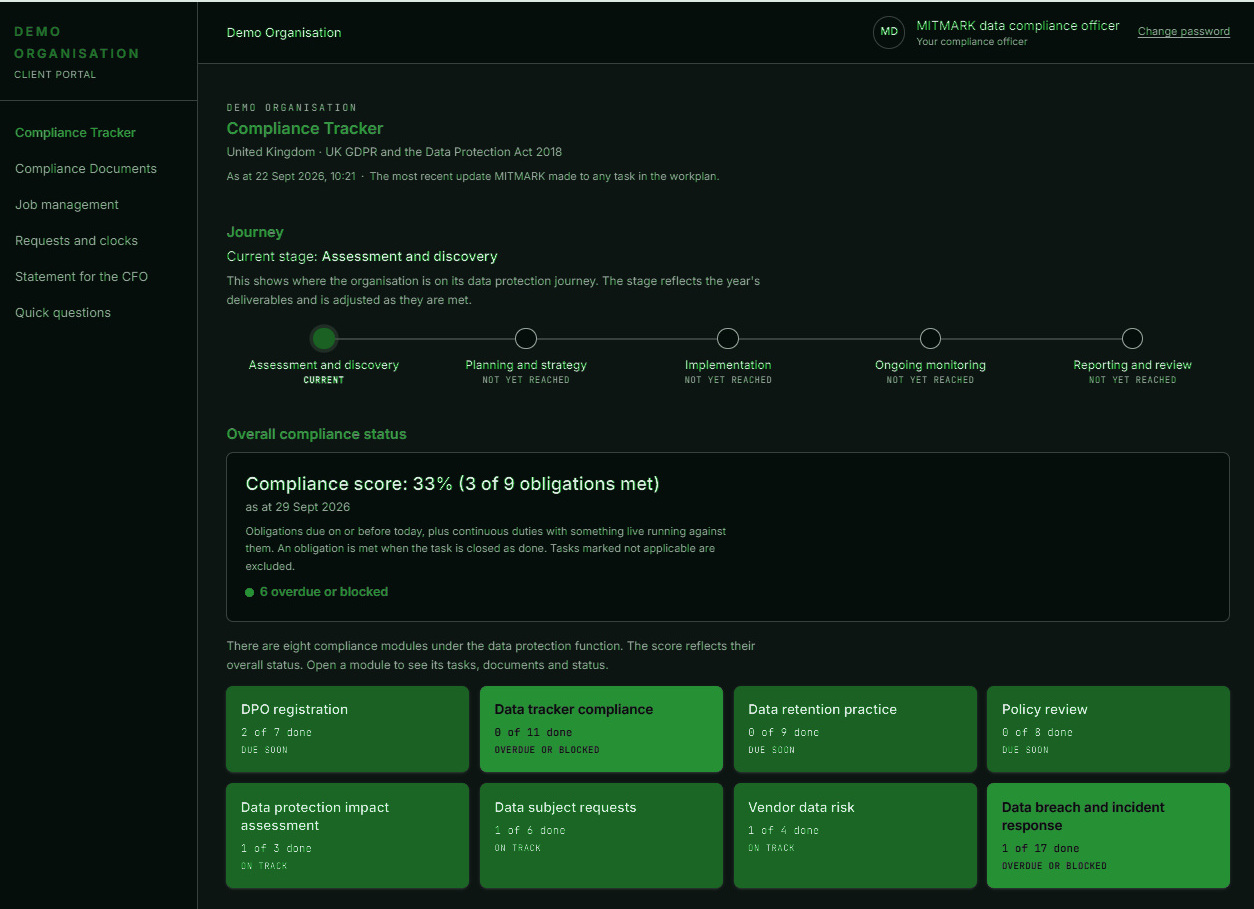This screenshot has height=909, width=1254.
Task: Go to Compliance Documents
Action: [86, 169]
